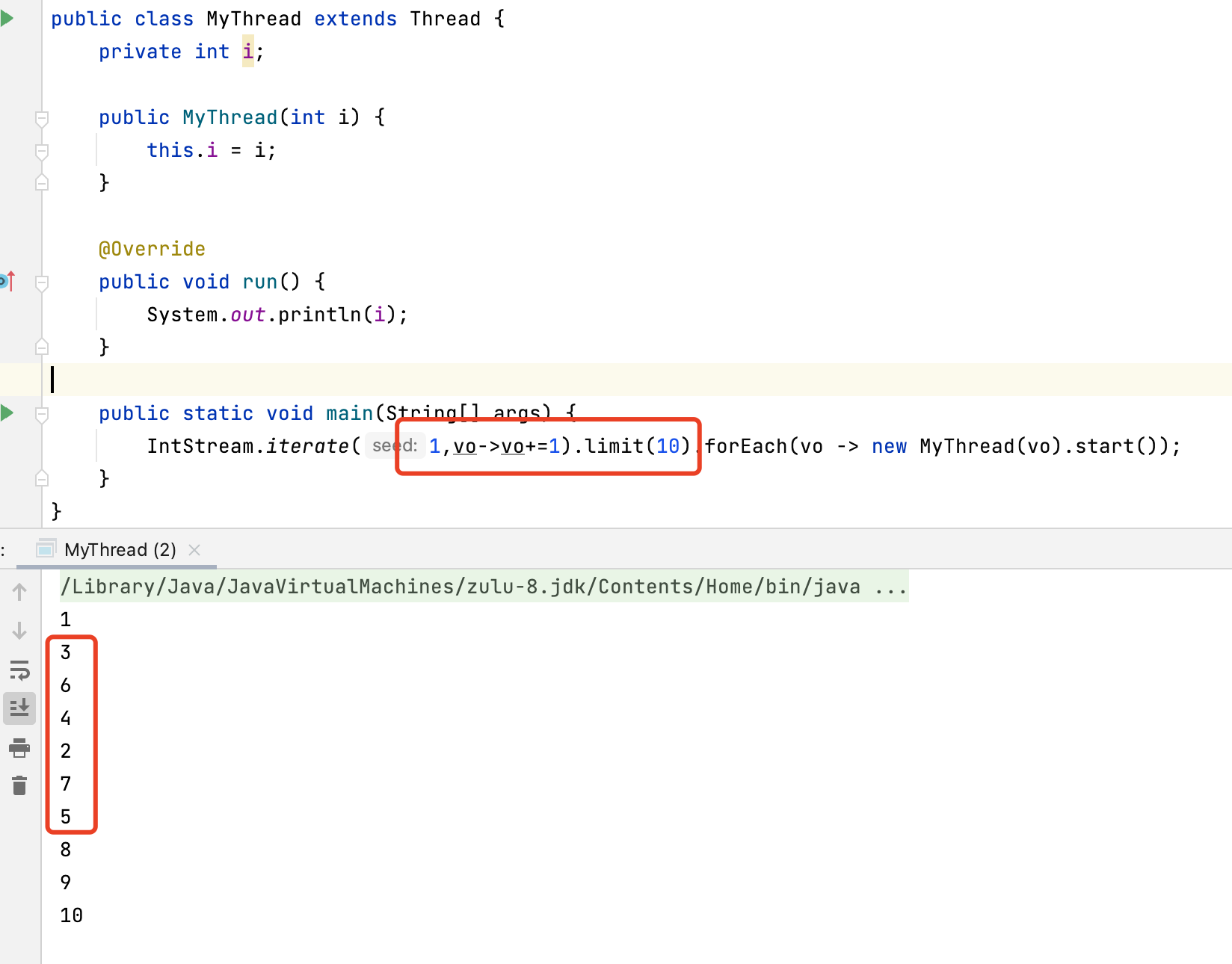Collapse the MyThread constructor fold marker
The width and height of the screenshot is (1232, 964).
point(42,118)
